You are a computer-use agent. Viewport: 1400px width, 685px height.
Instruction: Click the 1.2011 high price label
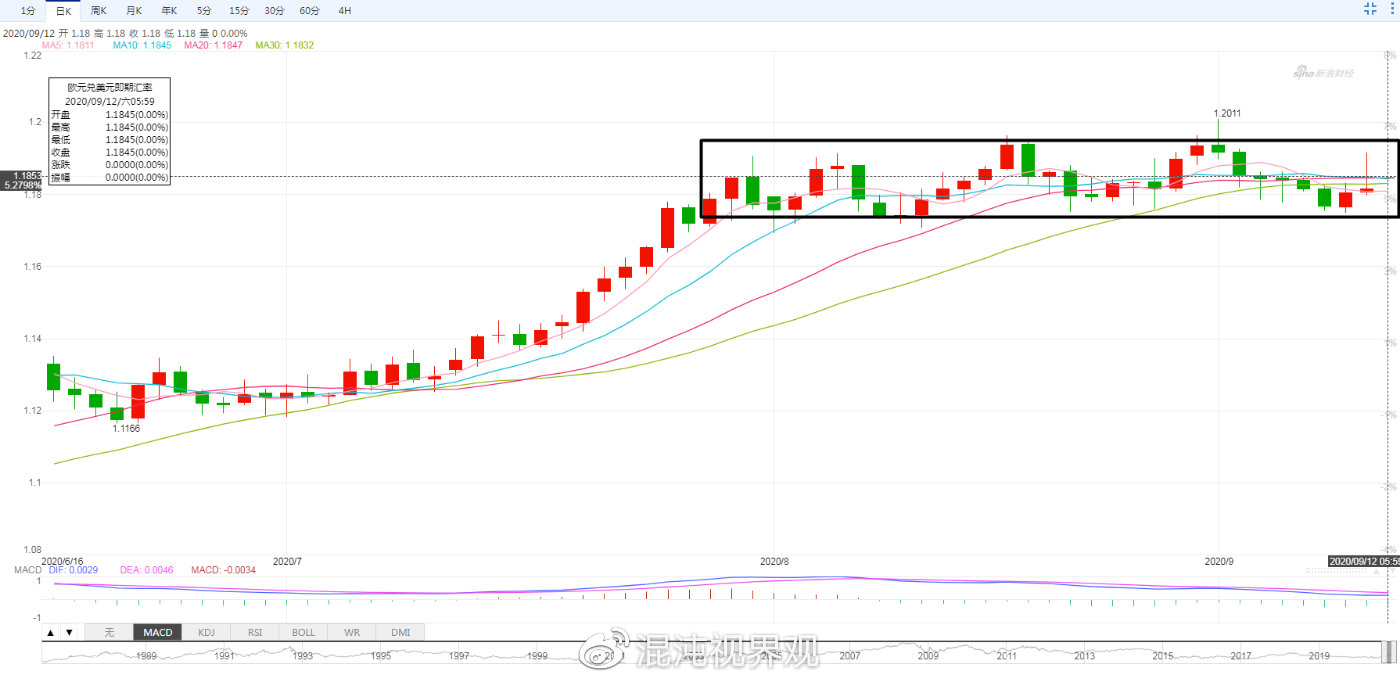(1227, 113)
